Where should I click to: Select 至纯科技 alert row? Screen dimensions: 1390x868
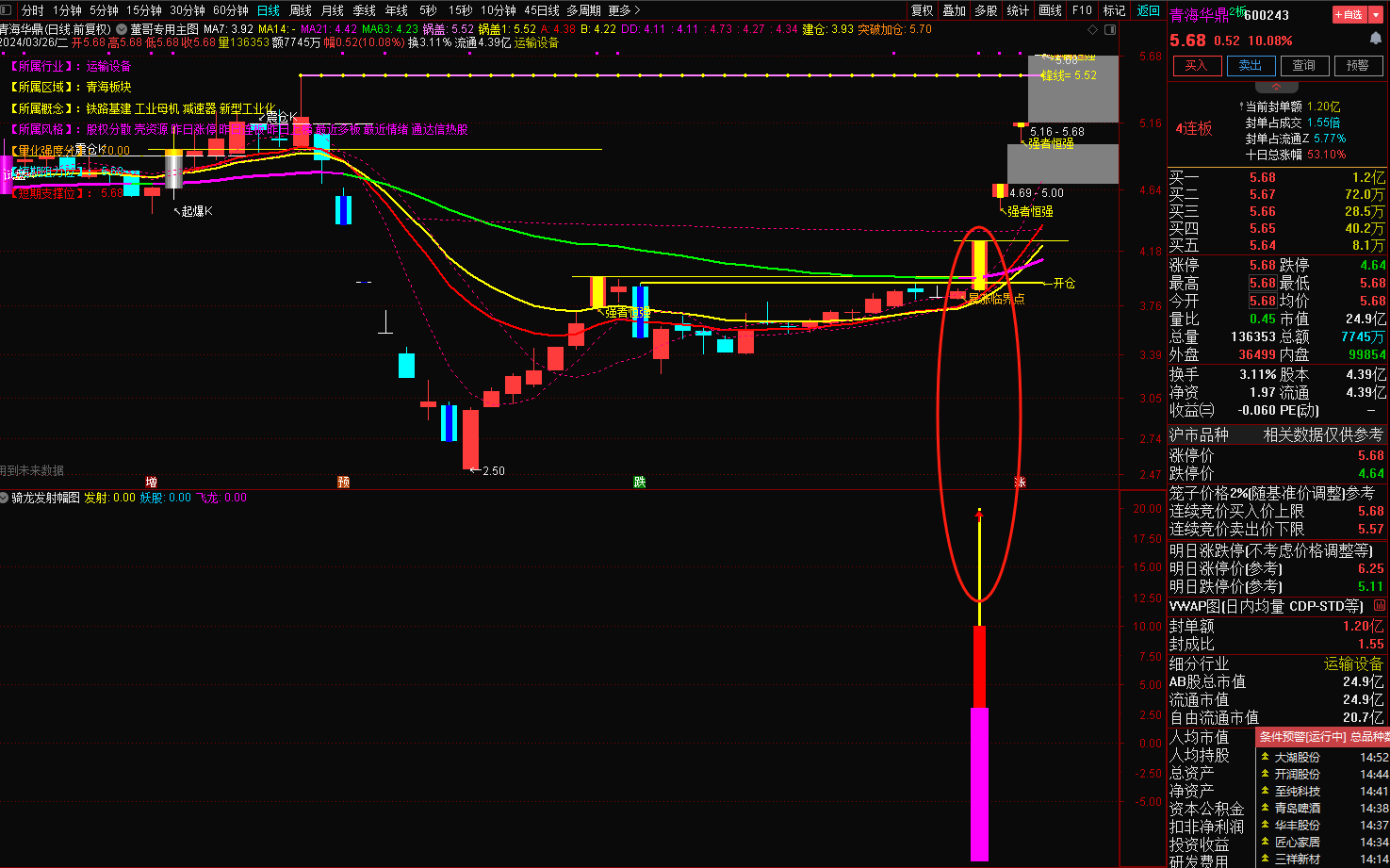(1322, 791)
